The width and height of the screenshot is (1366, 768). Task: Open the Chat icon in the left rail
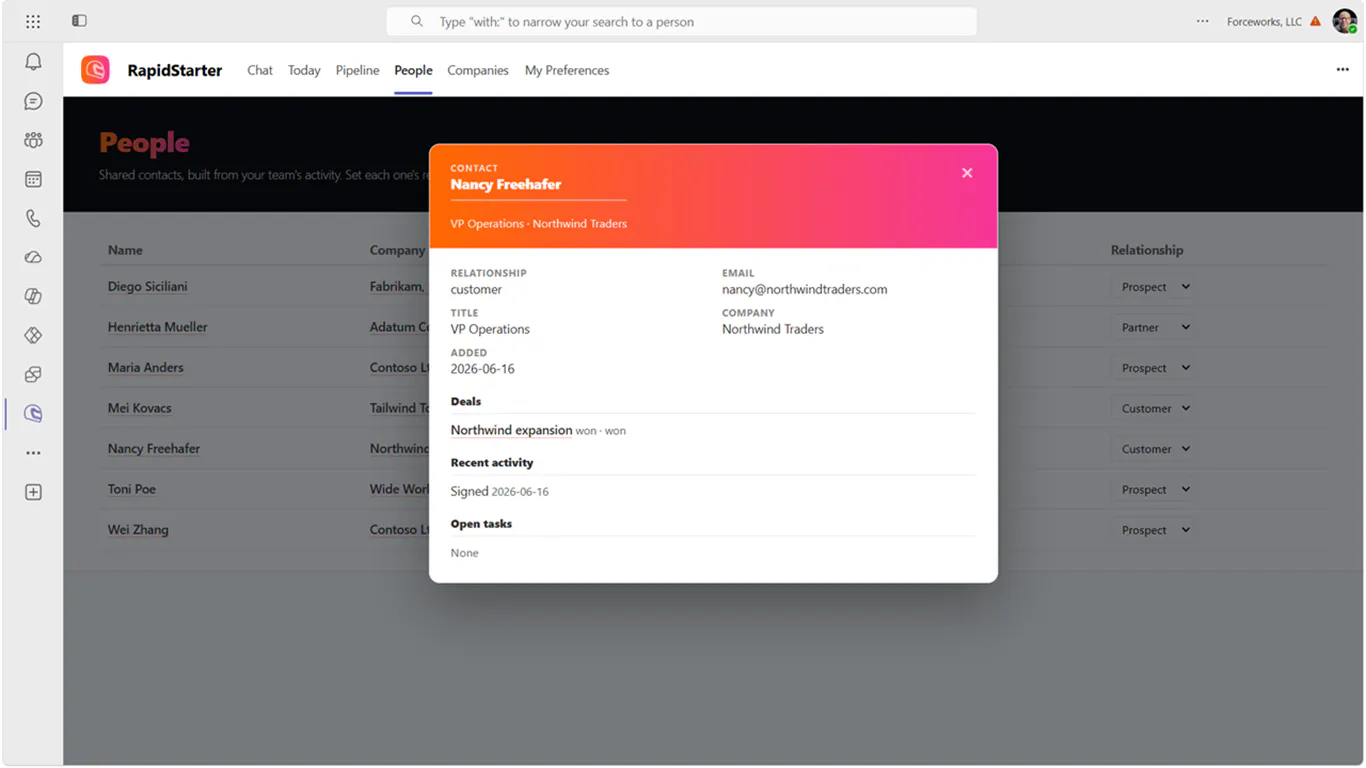(33, 101)
